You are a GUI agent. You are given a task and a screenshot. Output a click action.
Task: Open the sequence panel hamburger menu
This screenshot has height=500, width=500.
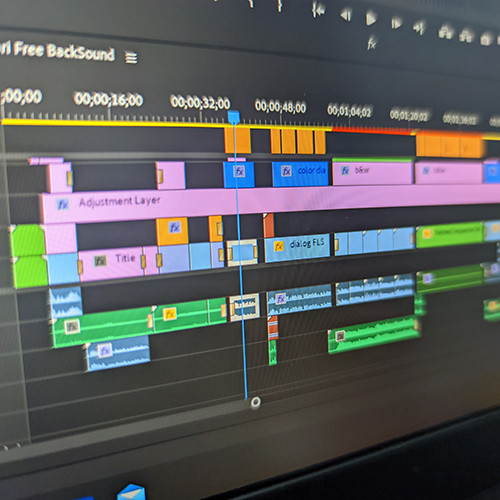[x=131, y=58]
